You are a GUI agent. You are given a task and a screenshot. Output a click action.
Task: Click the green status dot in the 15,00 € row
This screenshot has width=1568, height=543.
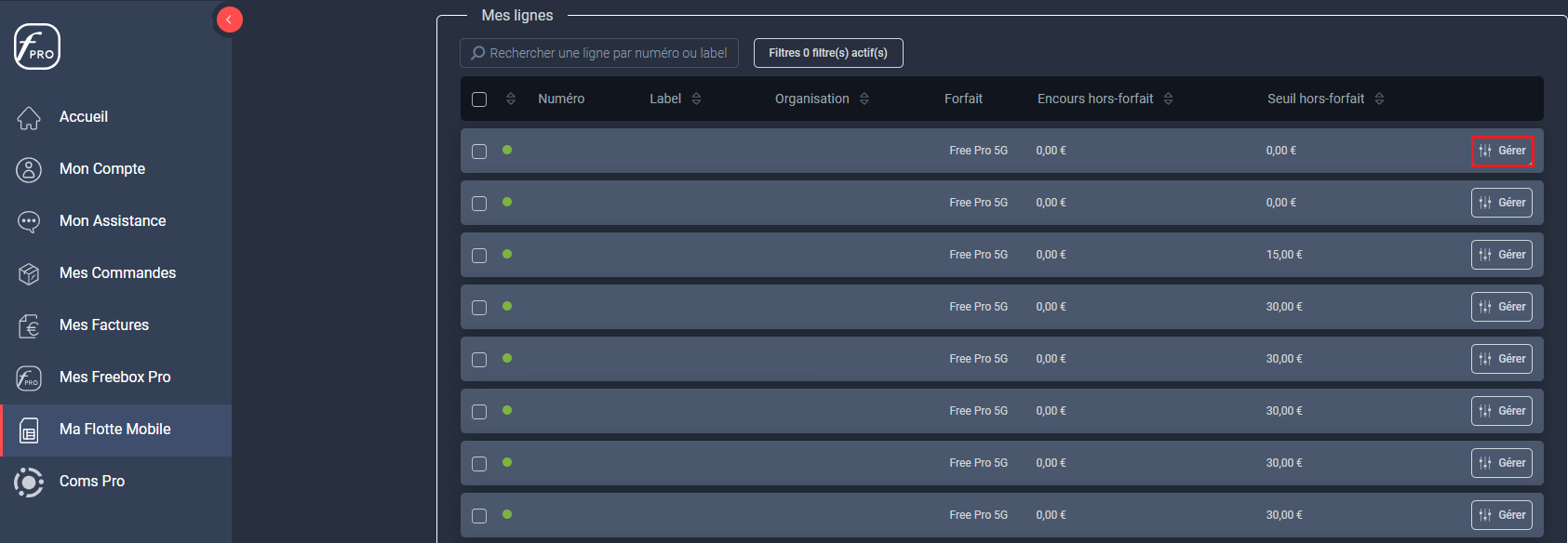[x=507, y=254]
